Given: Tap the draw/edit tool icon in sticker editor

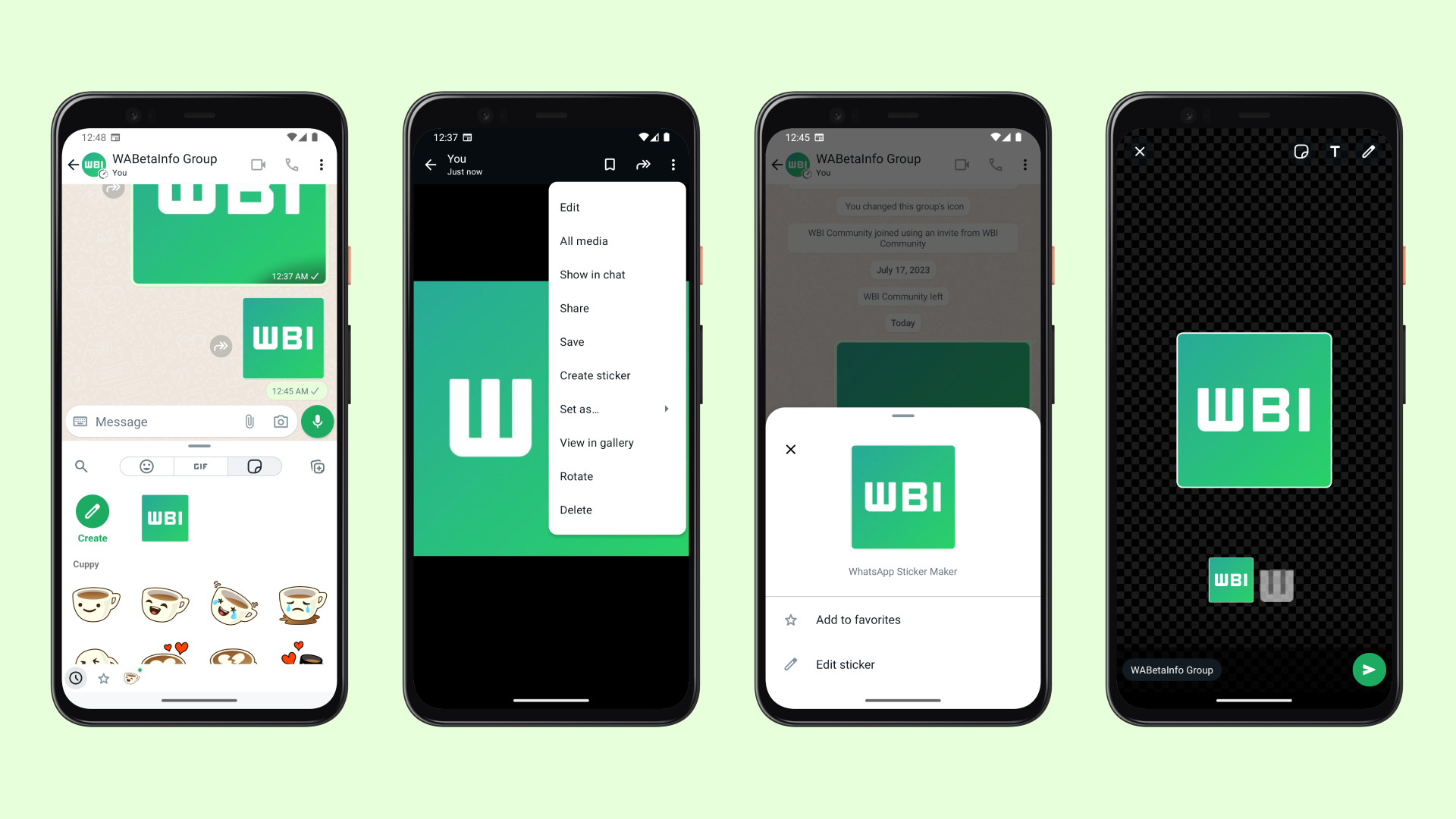Looking at the screenshot, I should pos(1368,152).
